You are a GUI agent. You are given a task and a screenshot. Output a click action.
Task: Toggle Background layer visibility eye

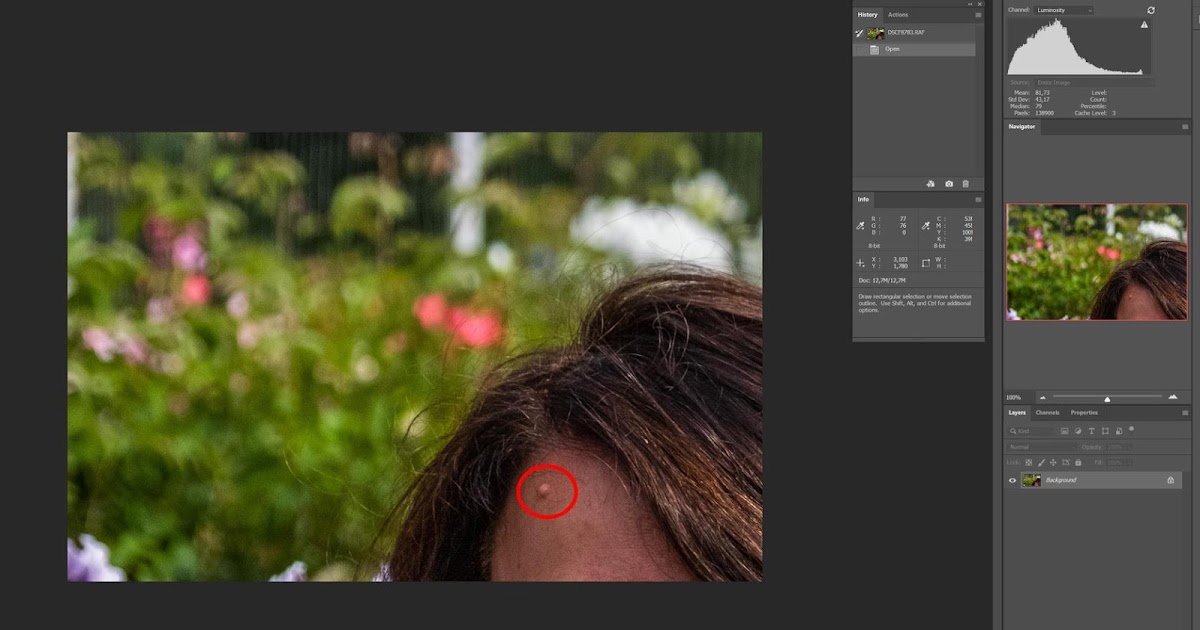pyautogui.click(x=1012, y=480)
